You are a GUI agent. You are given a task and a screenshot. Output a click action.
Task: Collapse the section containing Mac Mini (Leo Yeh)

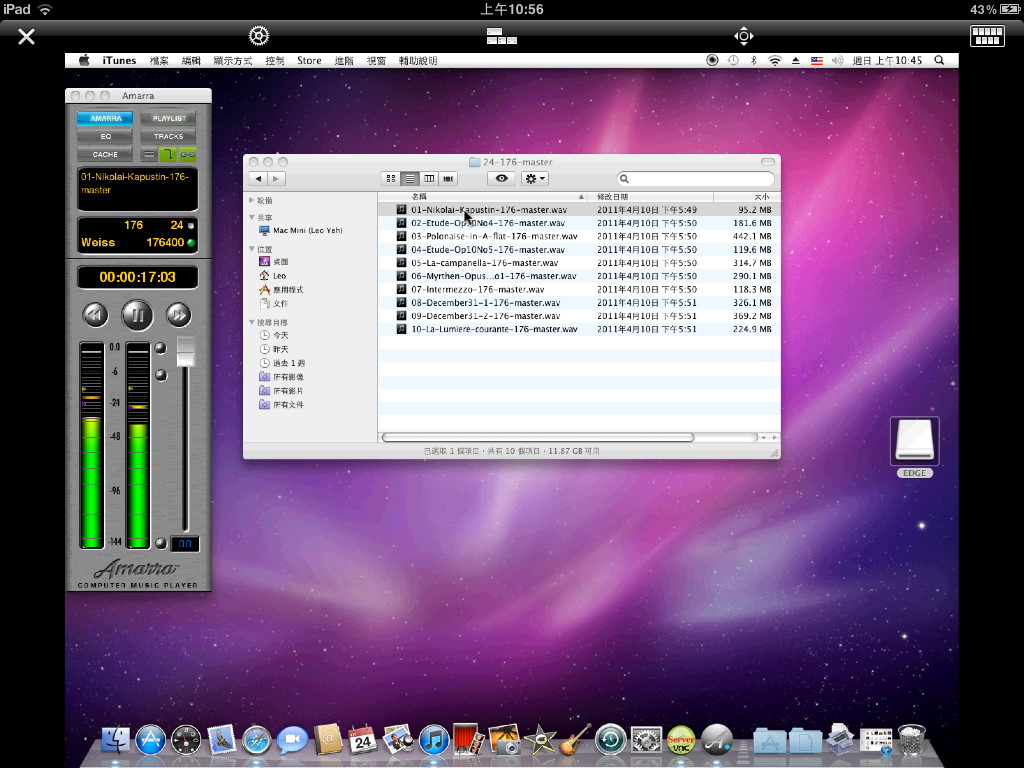tap(251, 217)
